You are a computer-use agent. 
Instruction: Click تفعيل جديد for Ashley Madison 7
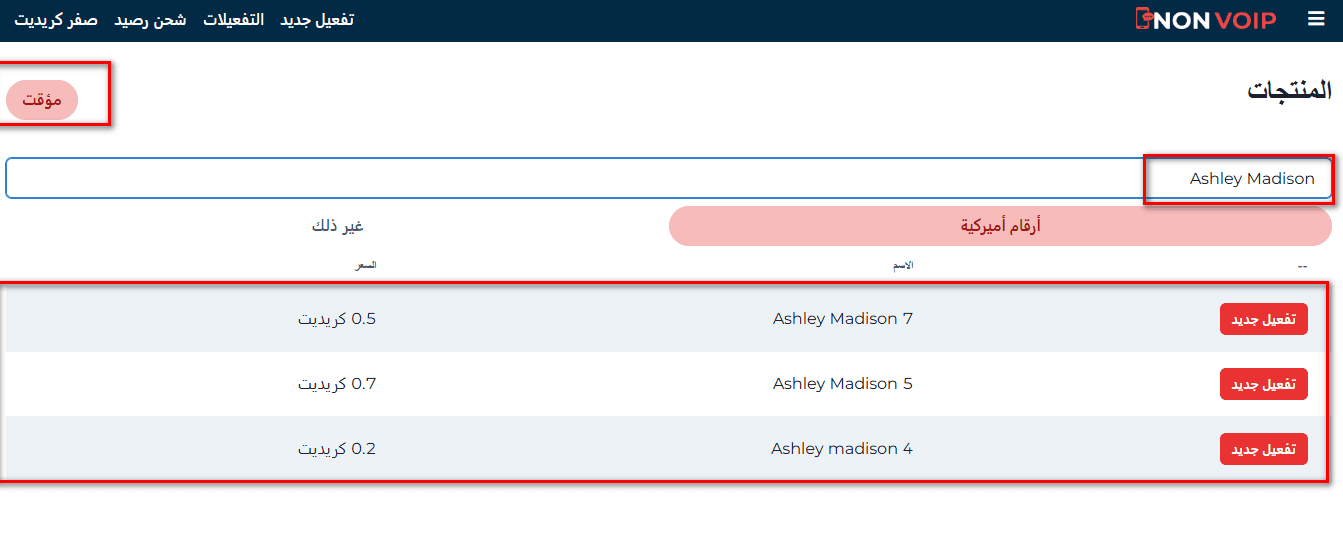[1263, 319]
